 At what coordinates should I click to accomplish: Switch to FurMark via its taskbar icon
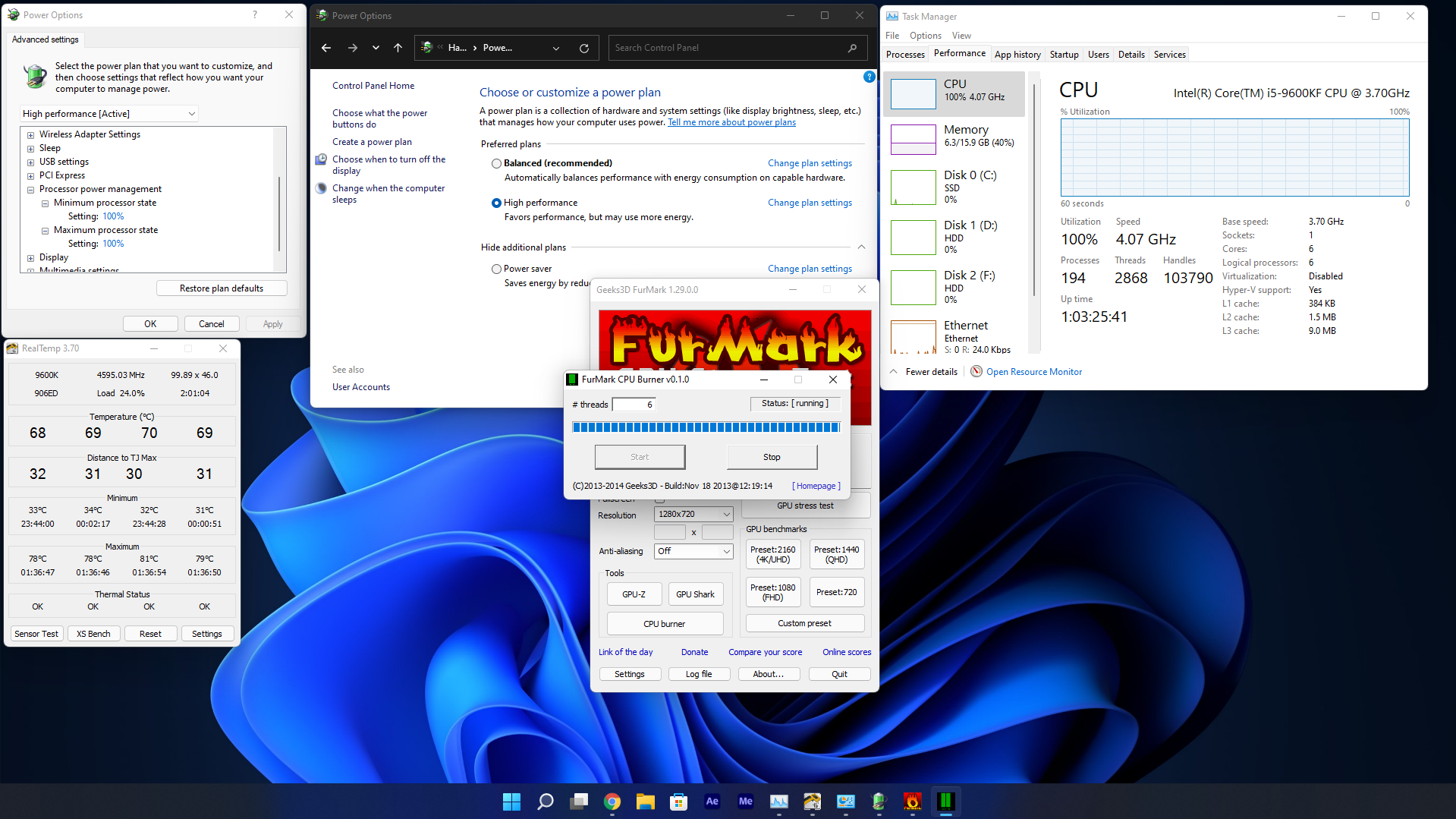click(912, 801)
